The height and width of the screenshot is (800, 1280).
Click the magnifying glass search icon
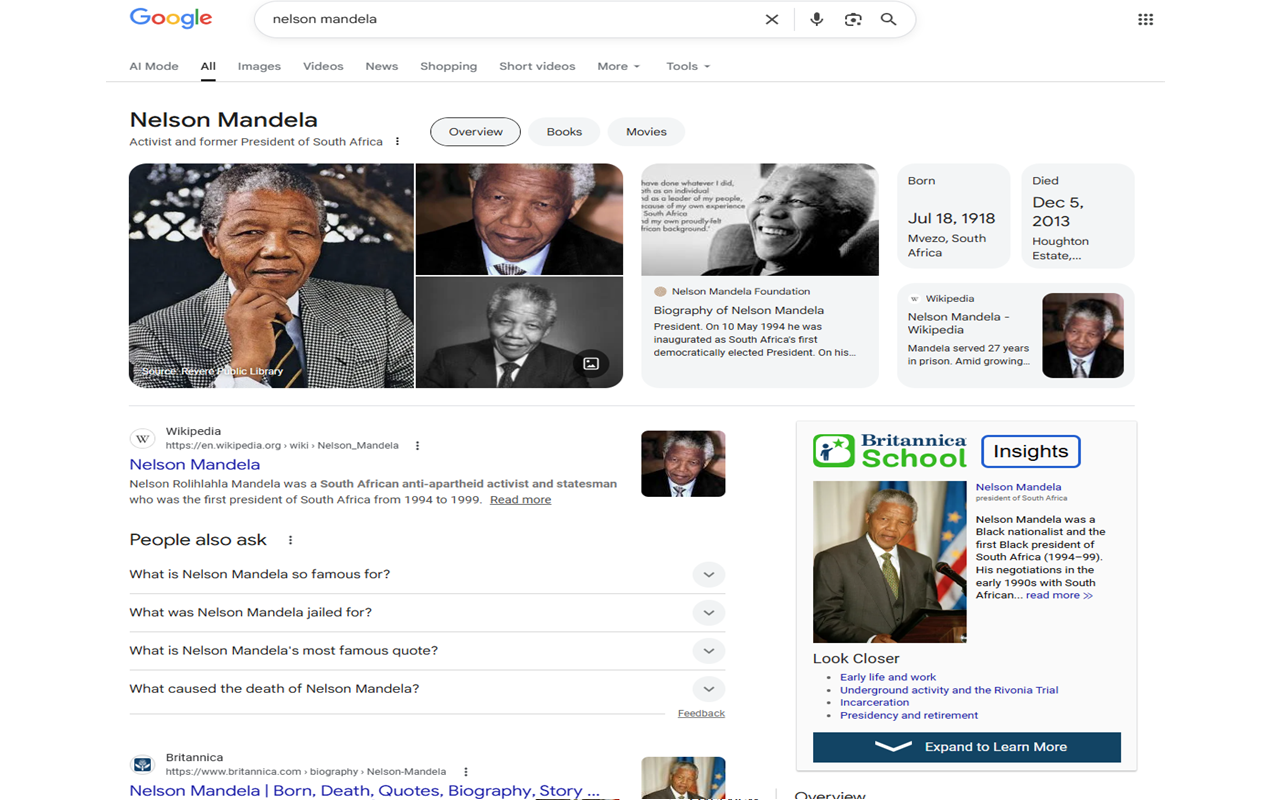(x=888, y=19)
